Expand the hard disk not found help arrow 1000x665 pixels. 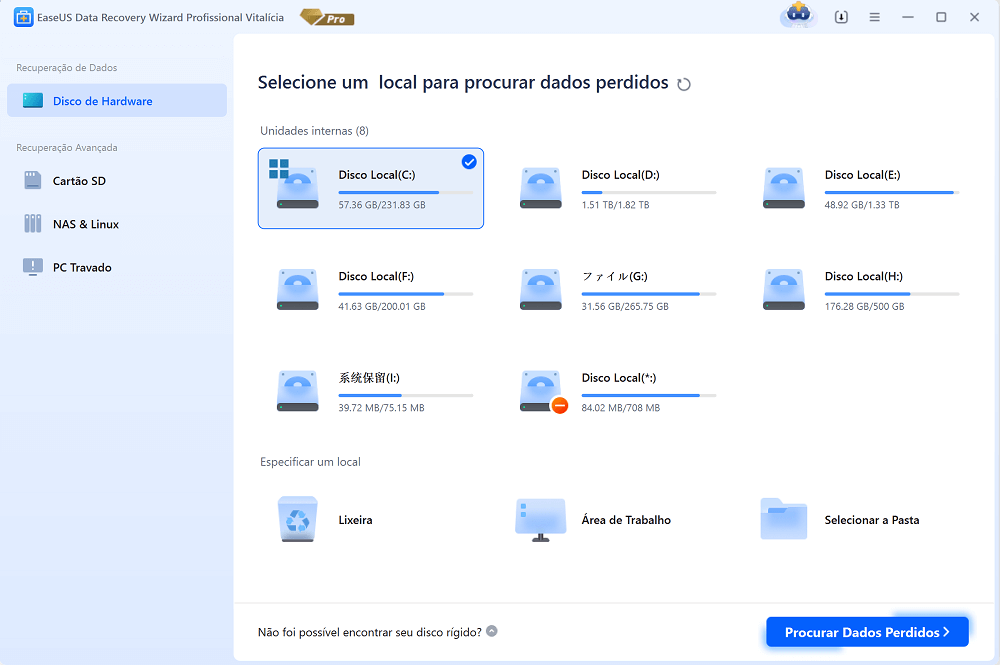pyautogui.click(x=492, y=632)
